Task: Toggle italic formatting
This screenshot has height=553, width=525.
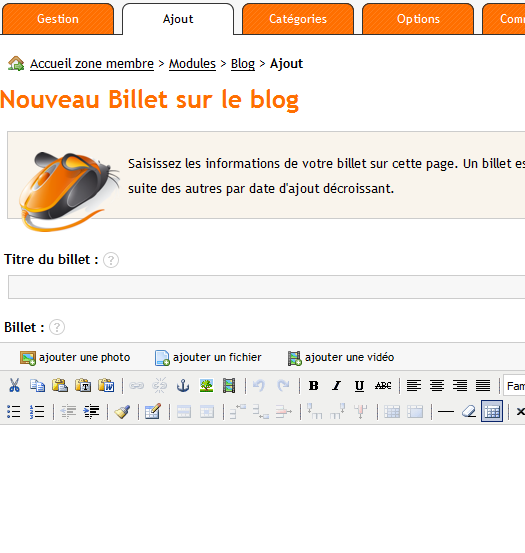Action: (336, 385)
